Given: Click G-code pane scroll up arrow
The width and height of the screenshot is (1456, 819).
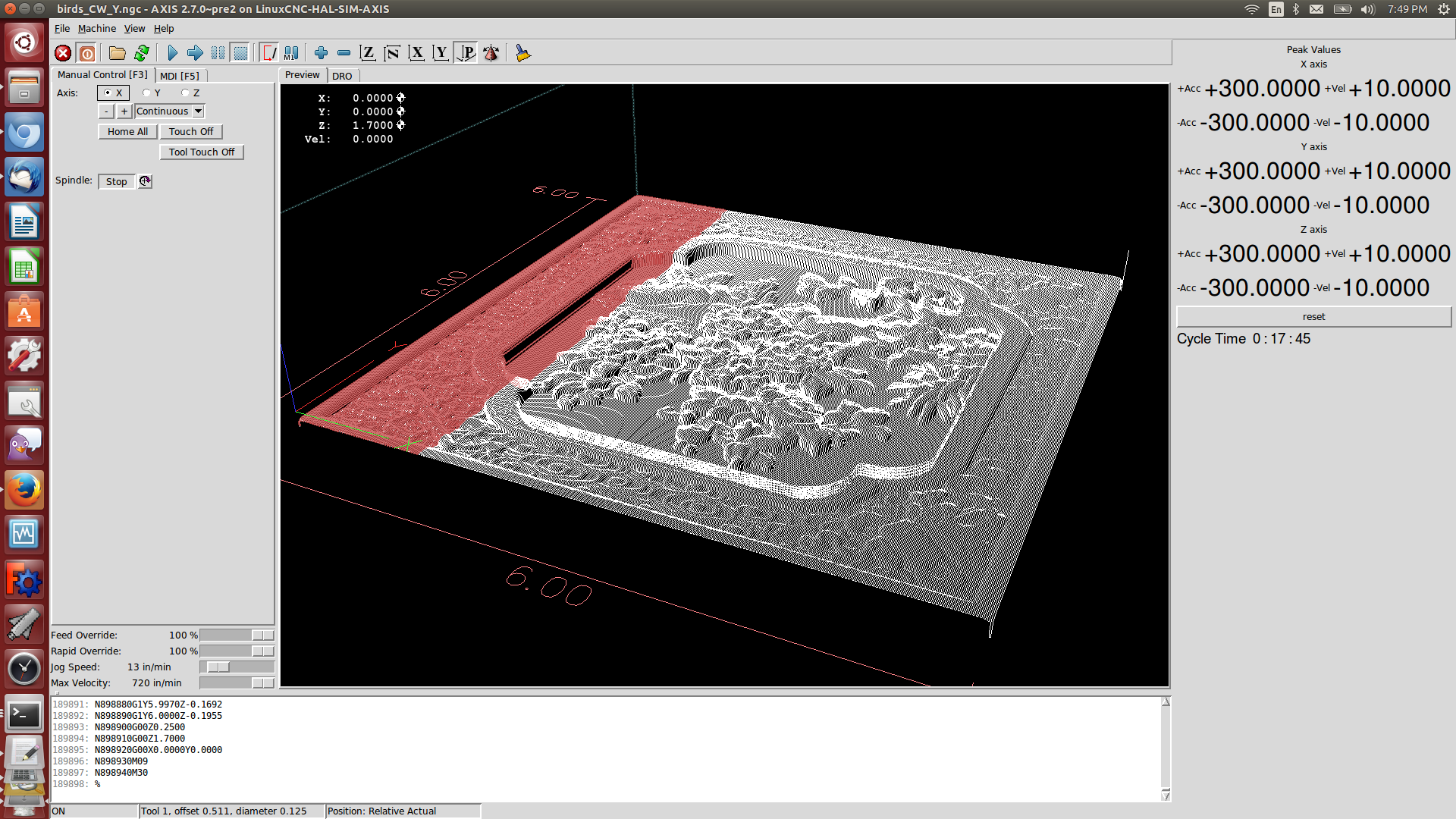Looking at the screenshot, I should (1166, 702).
